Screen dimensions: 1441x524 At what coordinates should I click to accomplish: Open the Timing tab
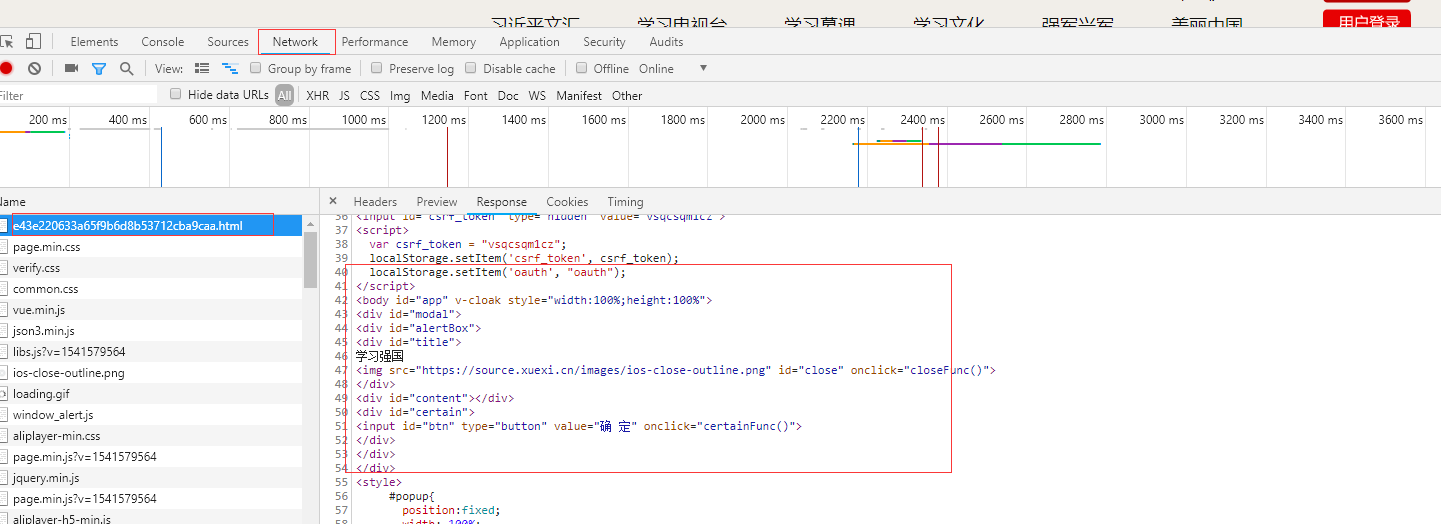[625, 202]
